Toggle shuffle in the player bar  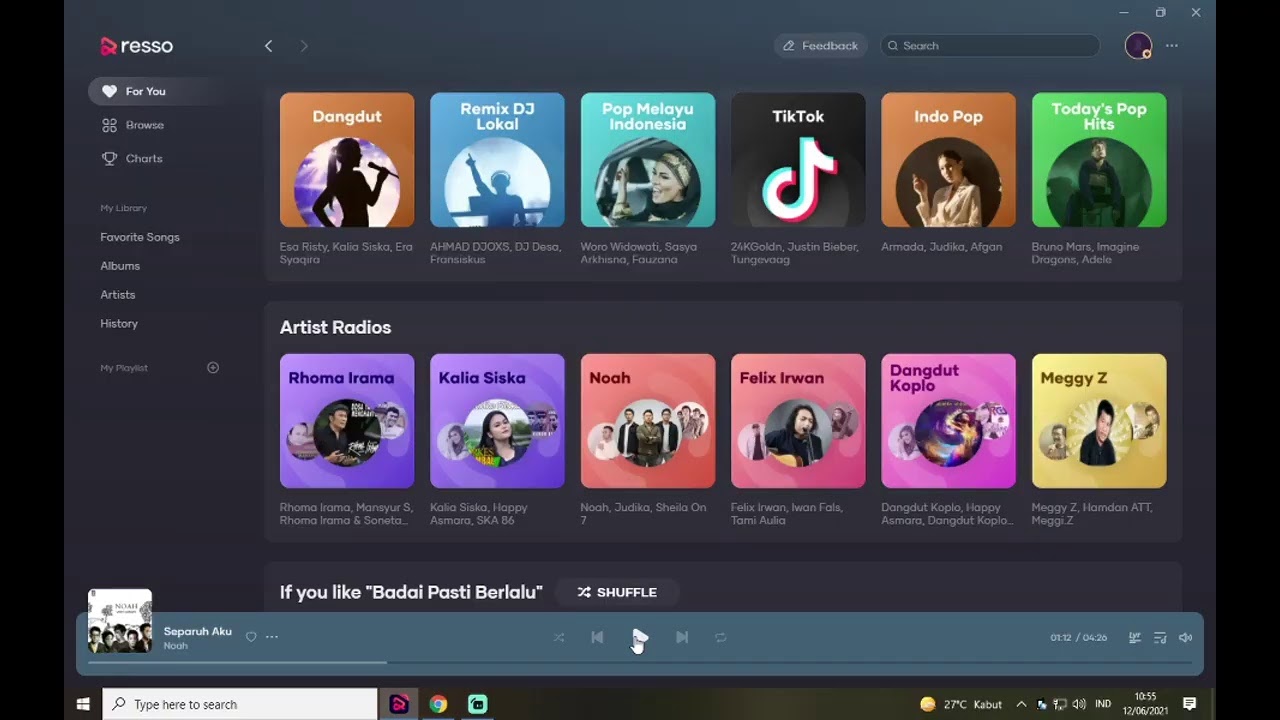pyautogui.click(x=559, y=637)
